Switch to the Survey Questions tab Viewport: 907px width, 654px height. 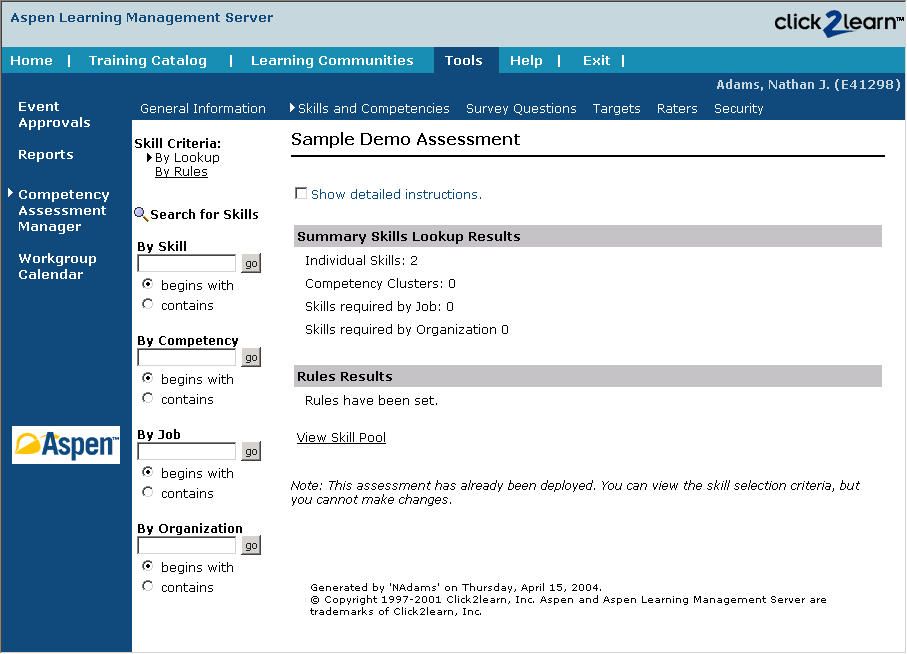[x=521, y=108]
